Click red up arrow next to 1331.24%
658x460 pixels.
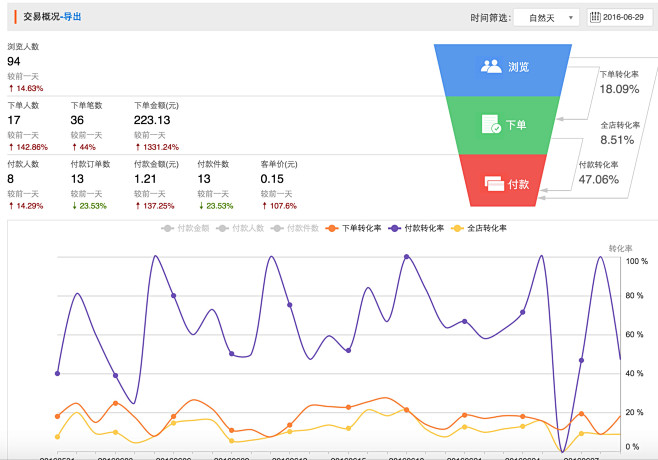coord(138,147)
